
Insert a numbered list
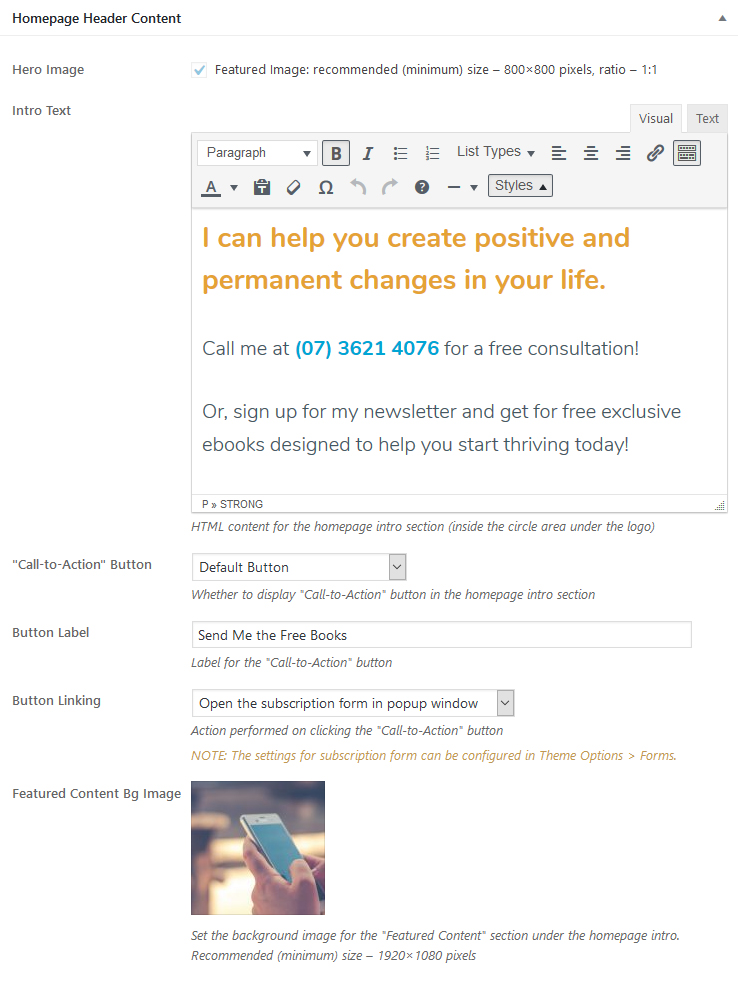click(x=432, y=153)
